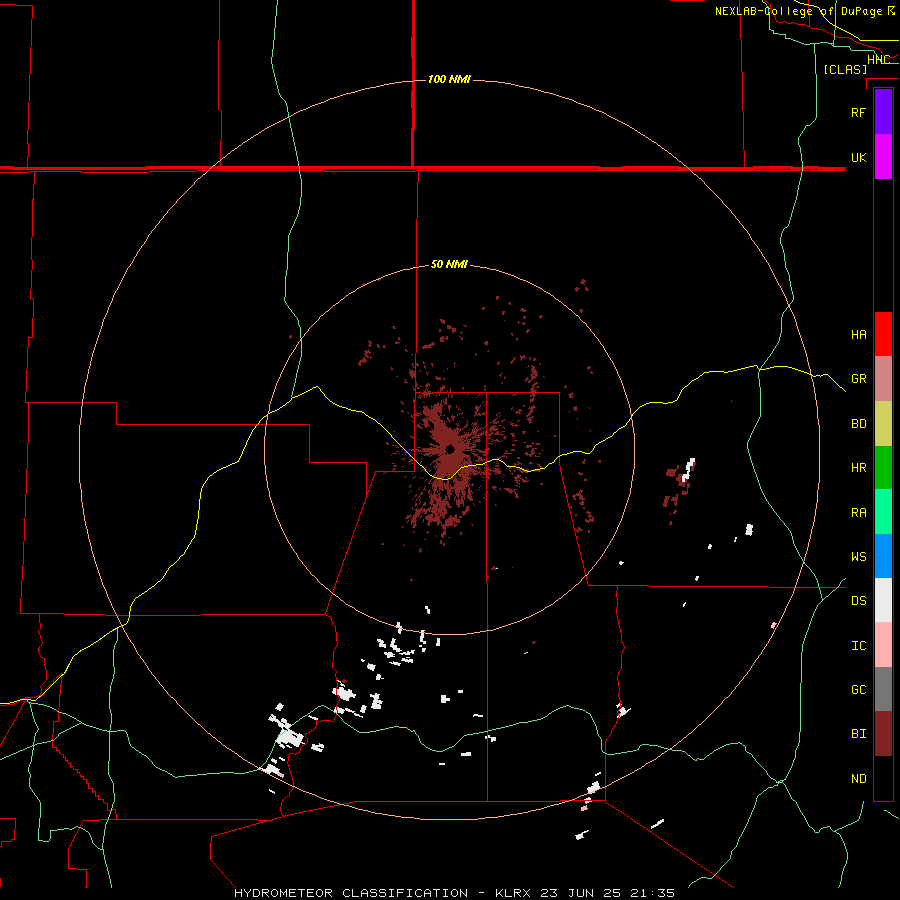The width and height of the screenshot is (900, 900).
Task: Select the IC light pink legend swatch
Action: coord(883,645)
